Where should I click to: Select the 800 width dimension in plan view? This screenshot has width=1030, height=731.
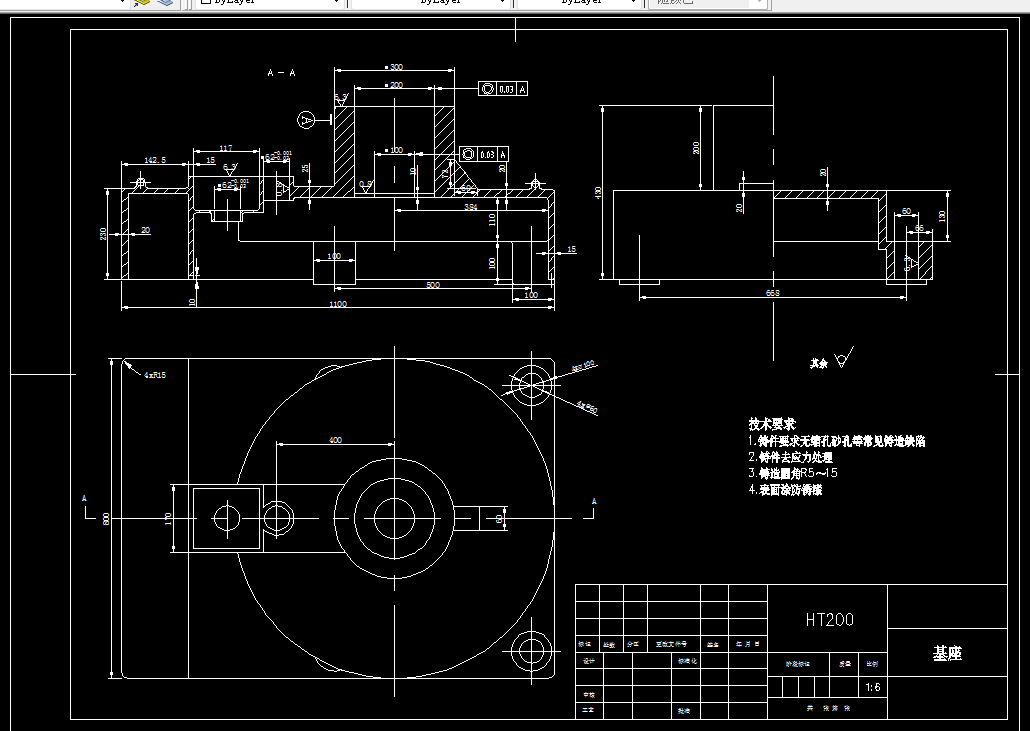pyautogui.click(x=106, y=519)
